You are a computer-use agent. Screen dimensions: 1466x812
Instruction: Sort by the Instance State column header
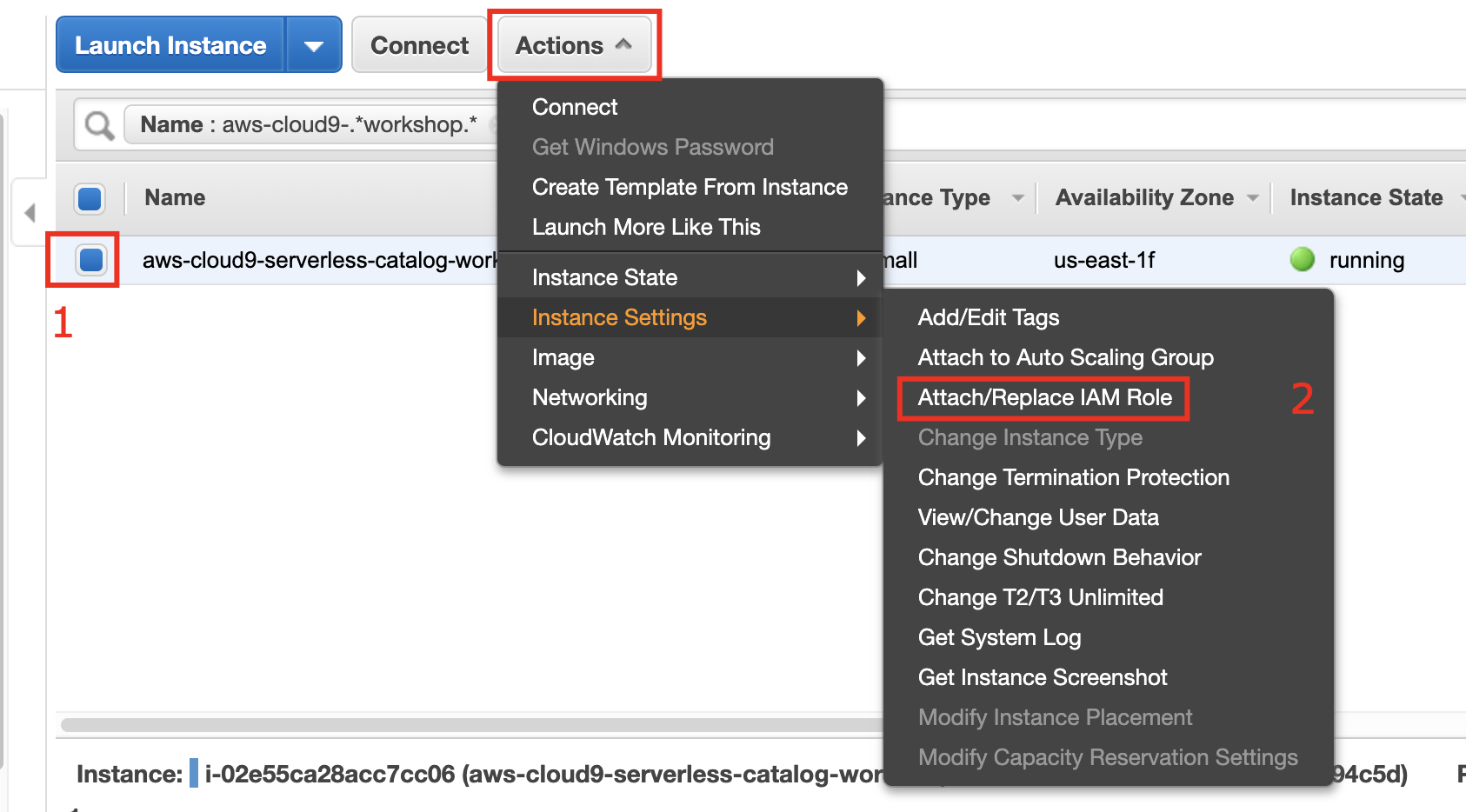coord(1366,197)
